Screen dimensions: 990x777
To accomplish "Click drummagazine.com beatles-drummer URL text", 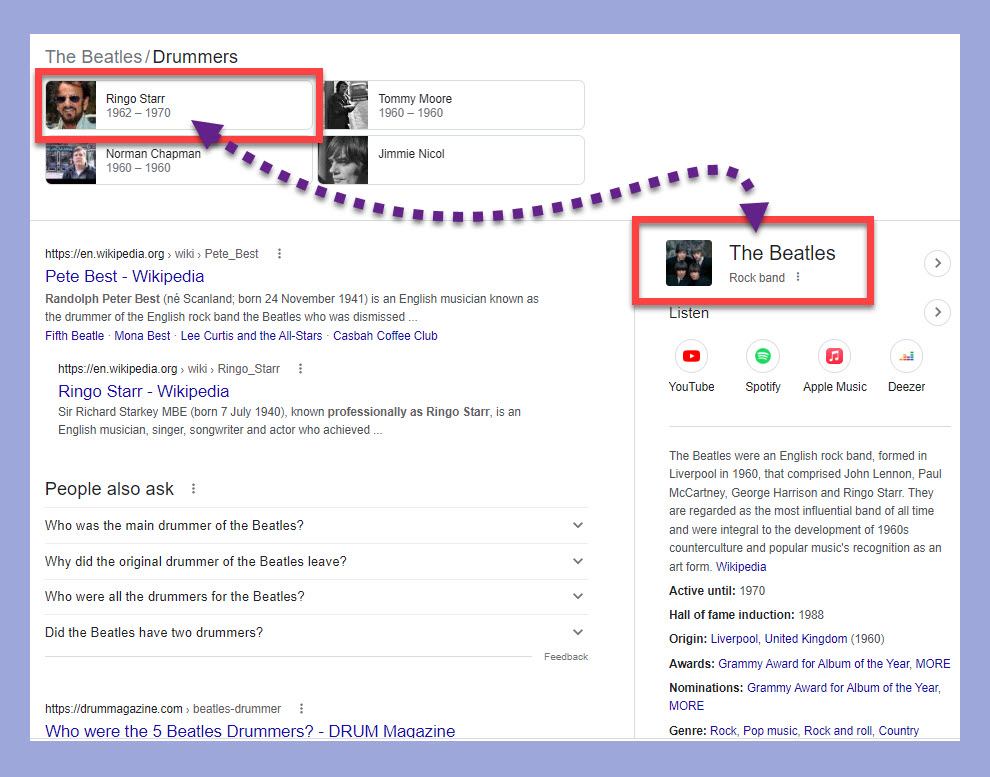I will [x=163, y=709].
